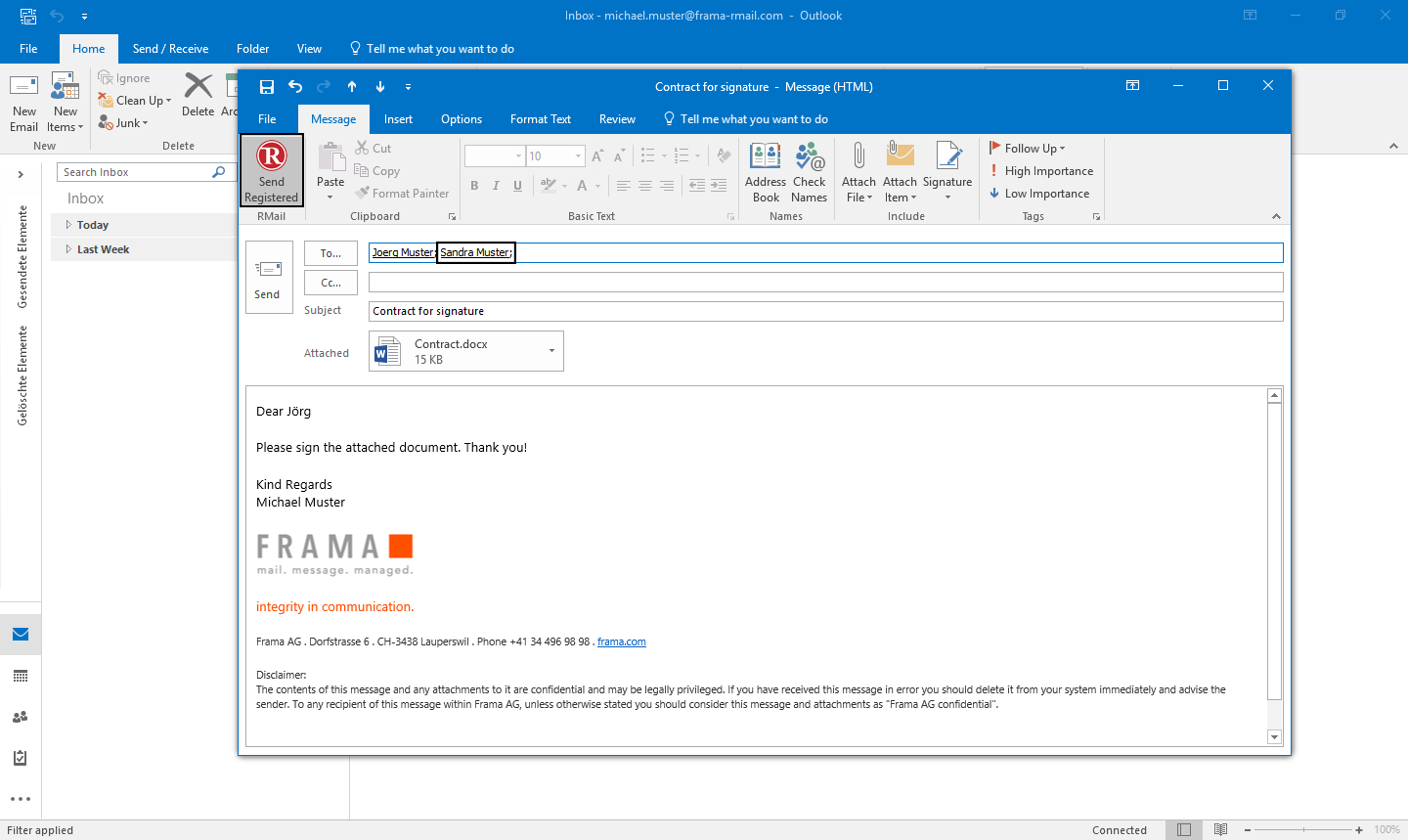The height and width of the screenshot is (840, 1408).
Task: Open the Insert tab in message window
Action: [x=398, y=119]
